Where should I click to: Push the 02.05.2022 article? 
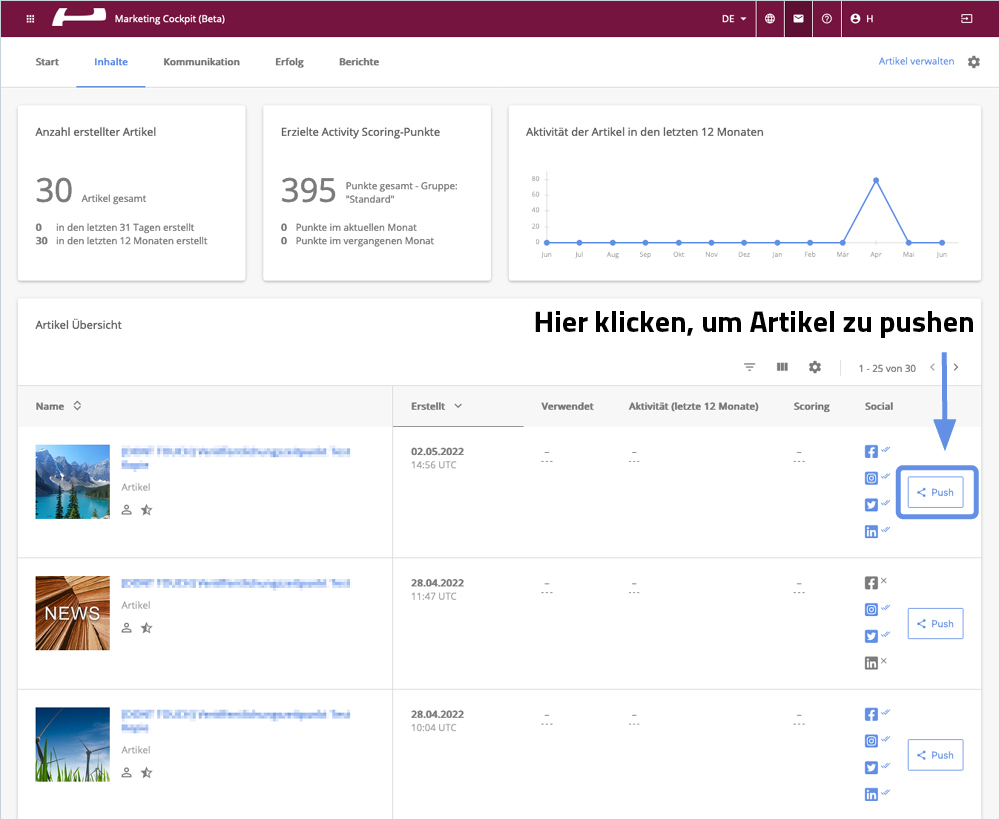point(936,492)
